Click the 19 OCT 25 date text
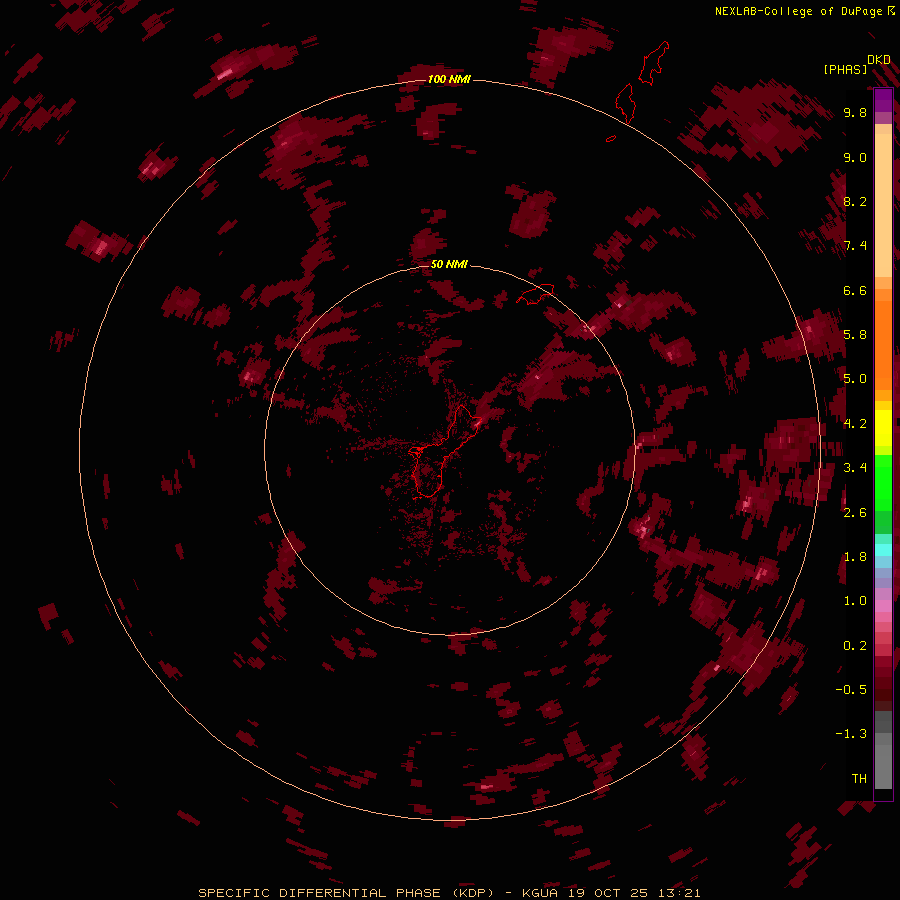Image resolution: width=900 pixels, height=900 pixels. 607,893
